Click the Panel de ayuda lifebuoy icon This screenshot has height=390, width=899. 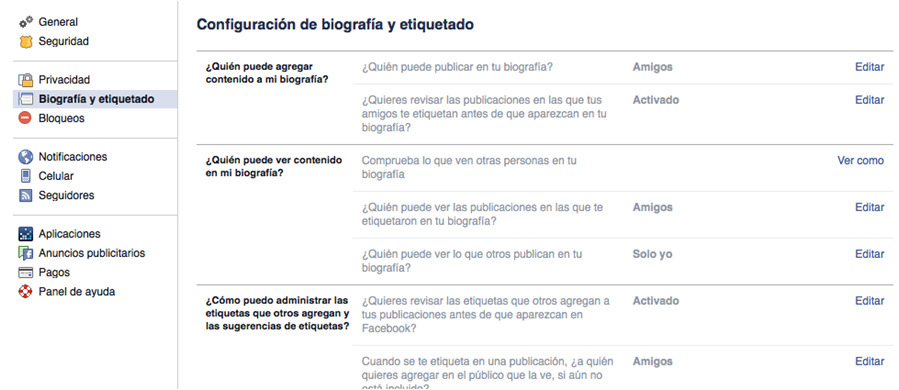click(x=26, y=292)
